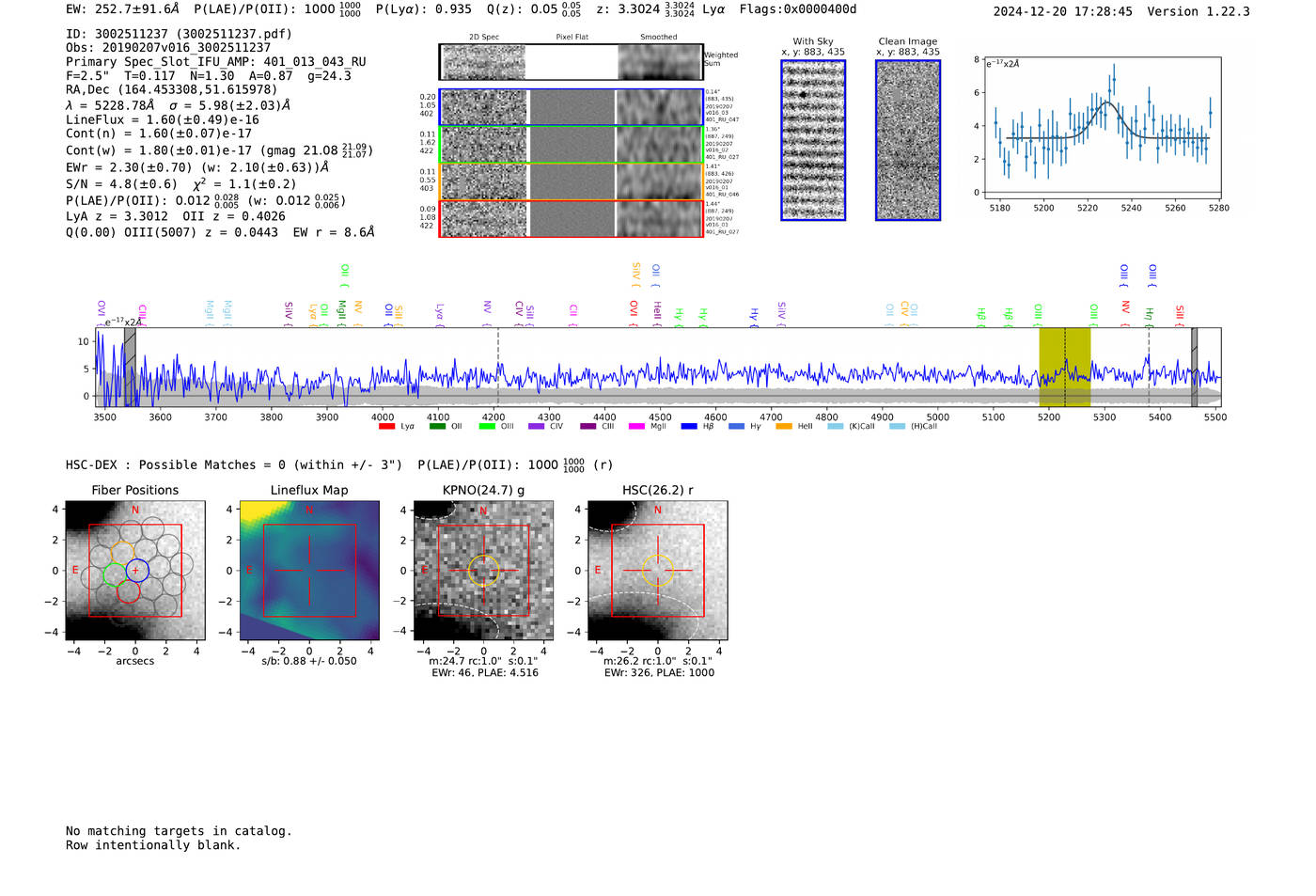Select the No matching targets in catalog text
Image resolution: width=1316 pixels, height=896 pixels.
click(179, 831)
